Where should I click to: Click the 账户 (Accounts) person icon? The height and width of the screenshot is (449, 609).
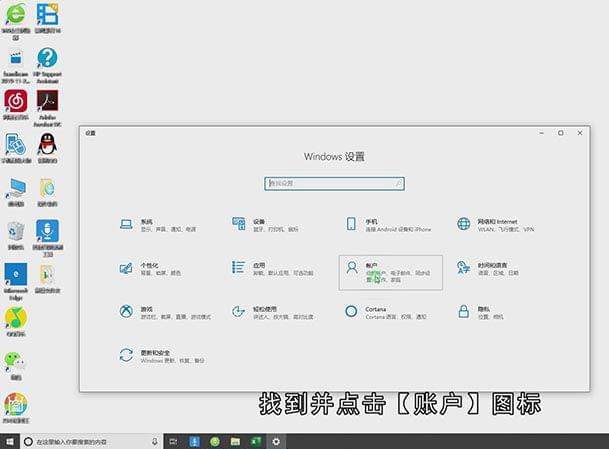tap(352, 268)
